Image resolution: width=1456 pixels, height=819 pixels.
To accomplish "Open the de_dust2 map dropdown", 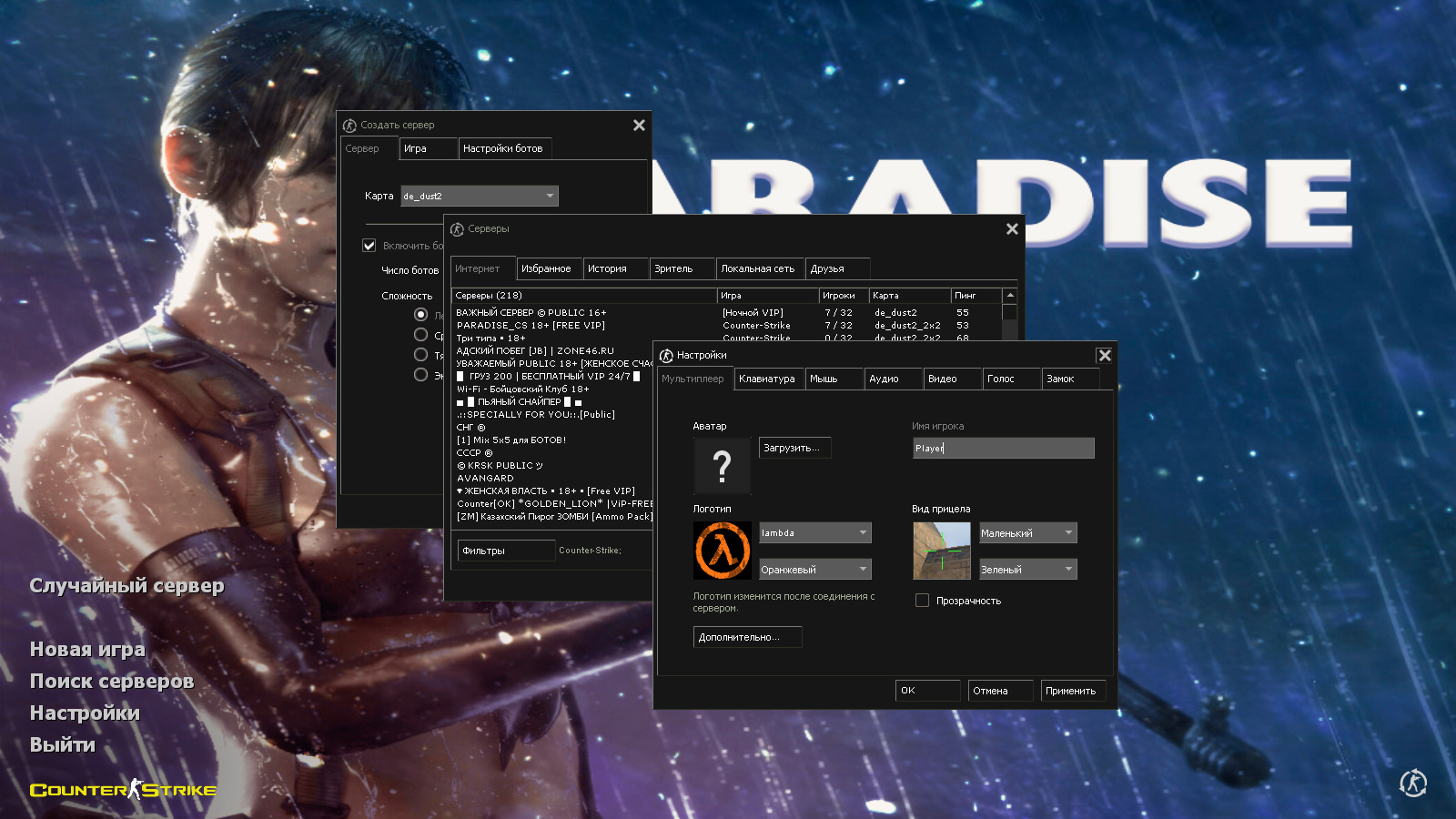I will pyautogui.click(x=480, y=197).
